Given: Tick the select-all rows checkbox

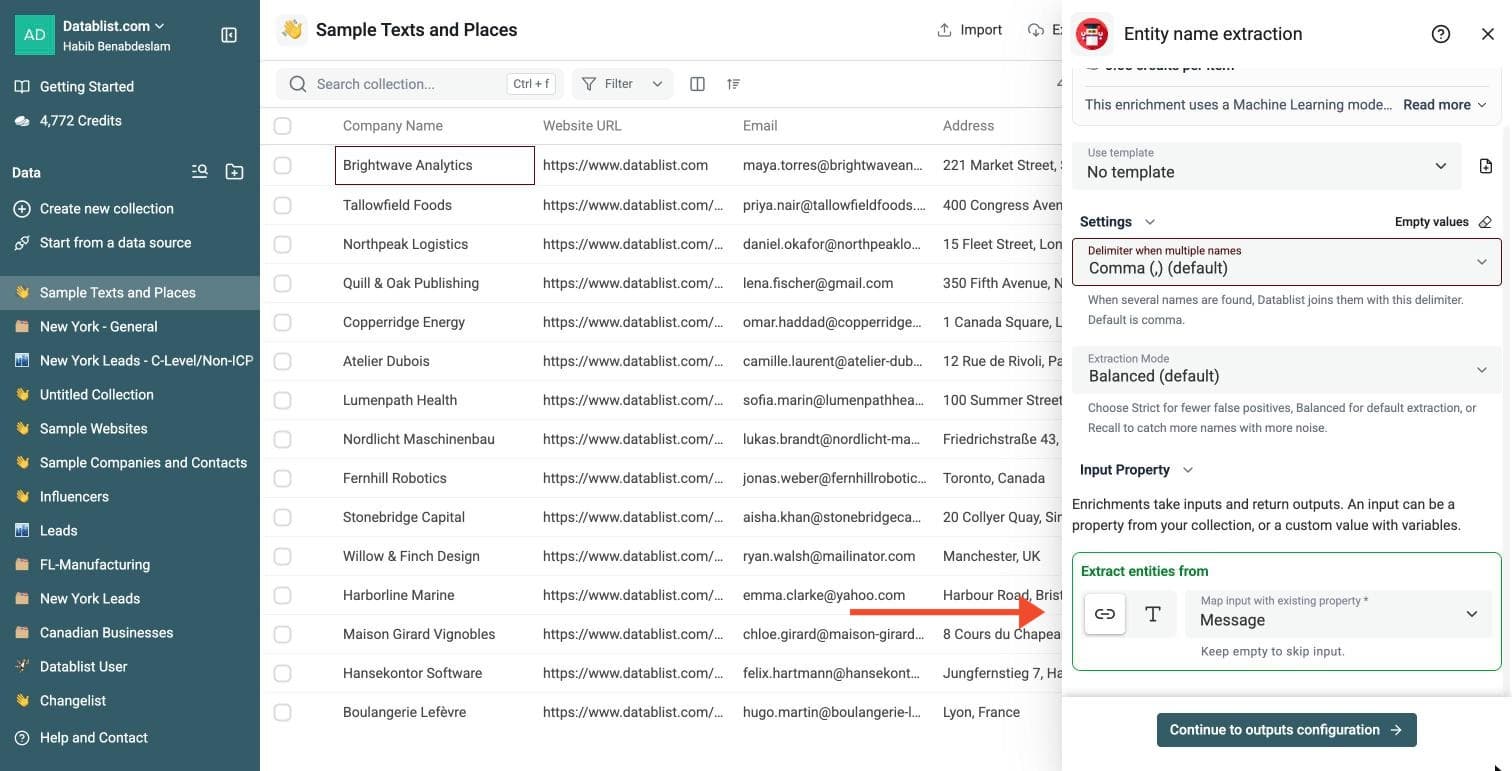Looking at the screenshot, I should click(283, 126).
